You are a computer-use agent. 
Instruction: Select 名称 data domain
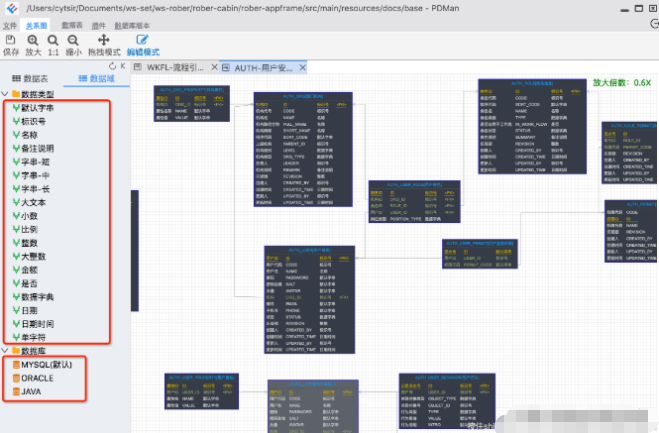25,135
